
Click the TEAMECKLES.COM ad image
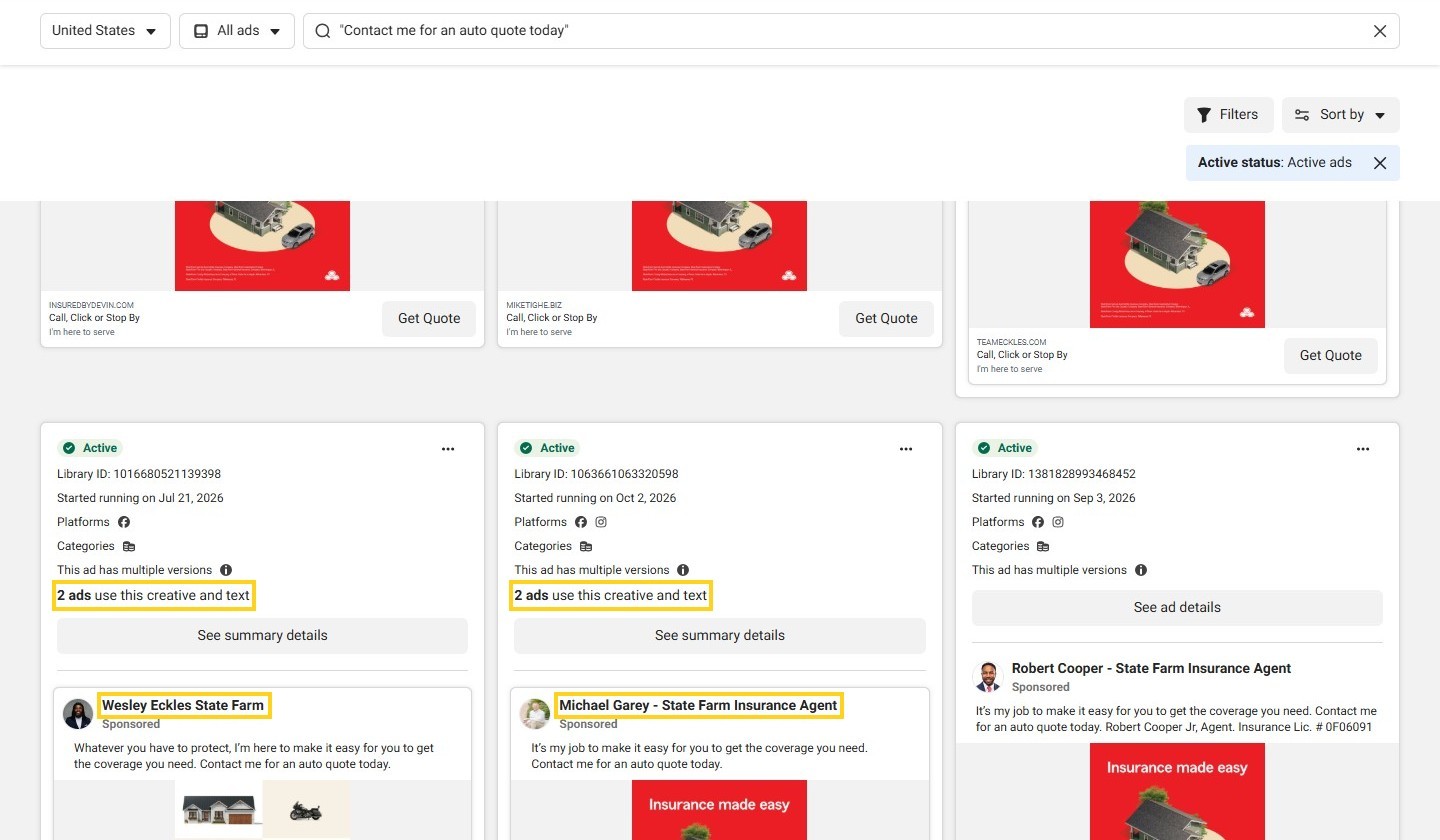pos(1177,264)
